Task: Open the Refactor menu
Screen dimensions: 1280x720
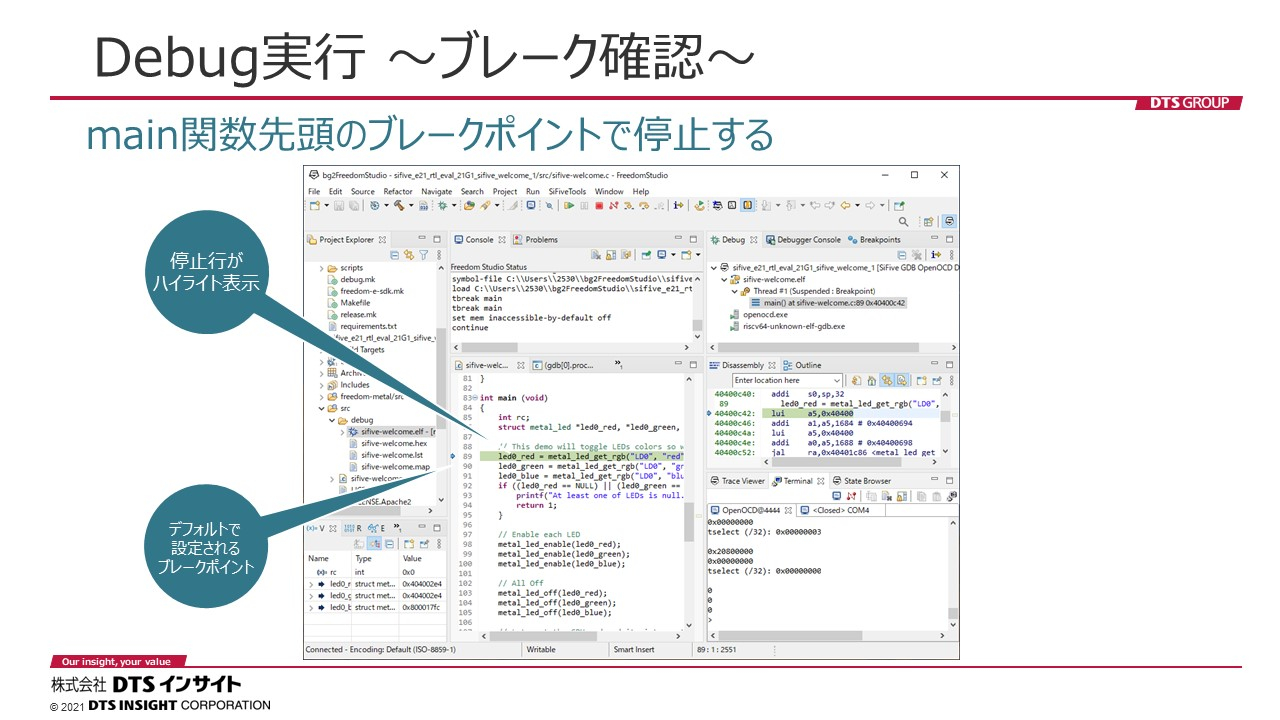Action: point(398,191)
